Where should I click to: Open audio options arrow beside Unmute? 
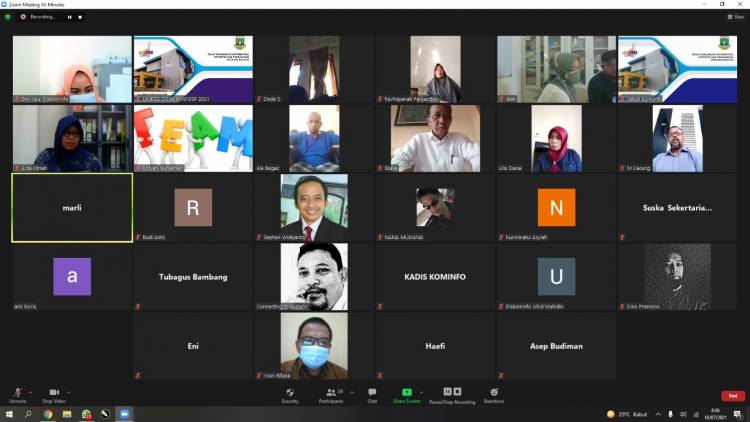click(x=31, y=392)
